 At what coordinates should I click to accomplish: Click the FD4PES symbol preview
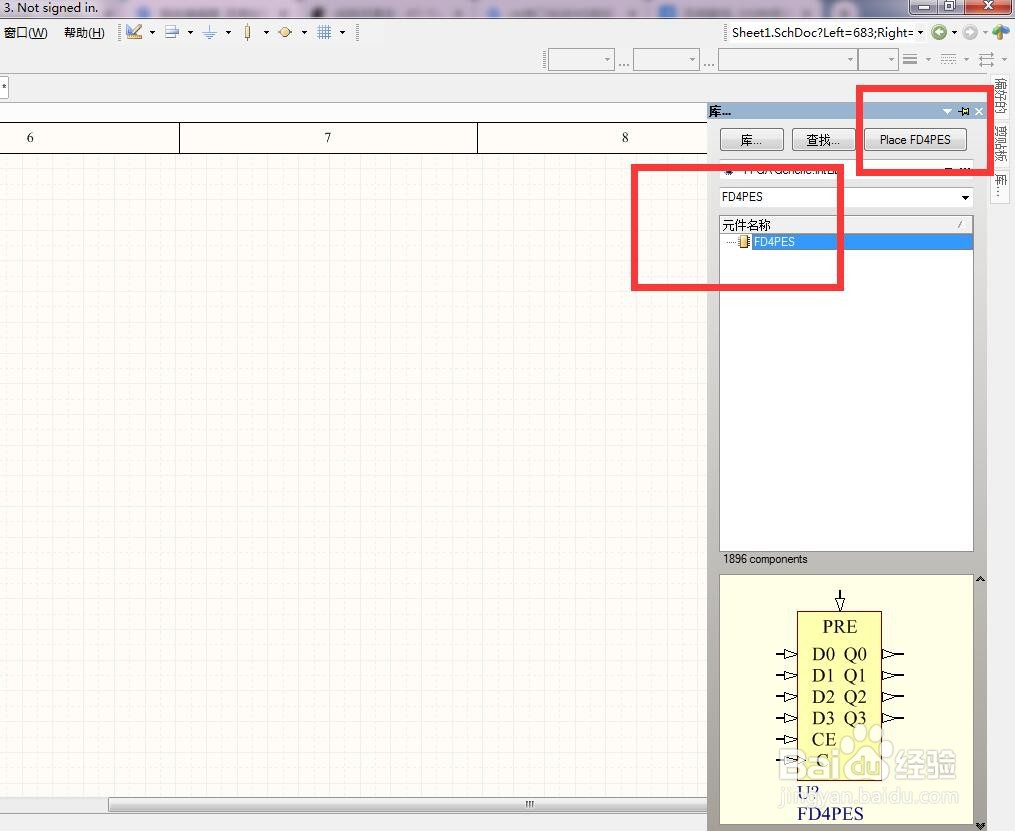tap(846, 699)
